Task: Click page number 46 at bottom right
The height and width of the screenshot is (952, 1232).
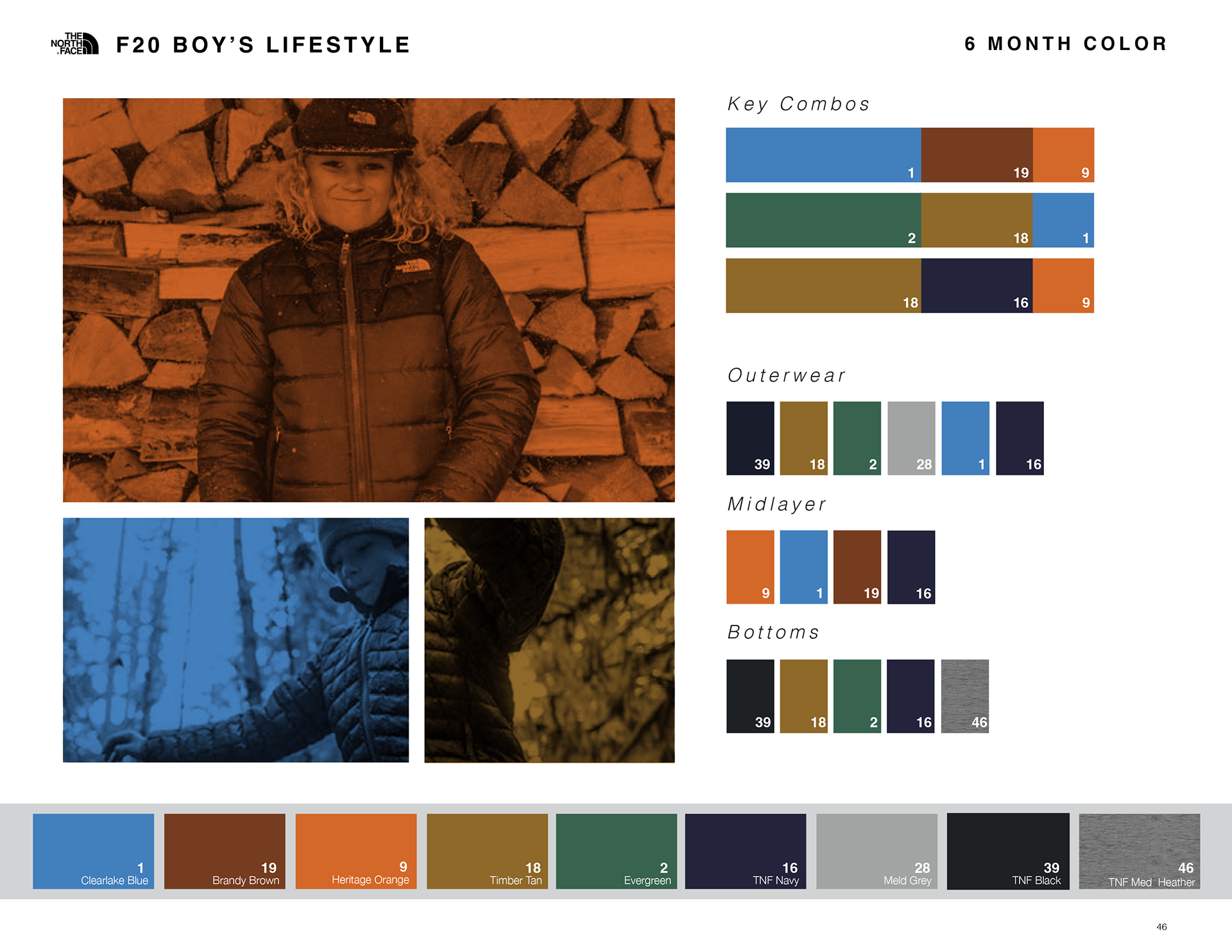Action: (x=1161, y=927)
